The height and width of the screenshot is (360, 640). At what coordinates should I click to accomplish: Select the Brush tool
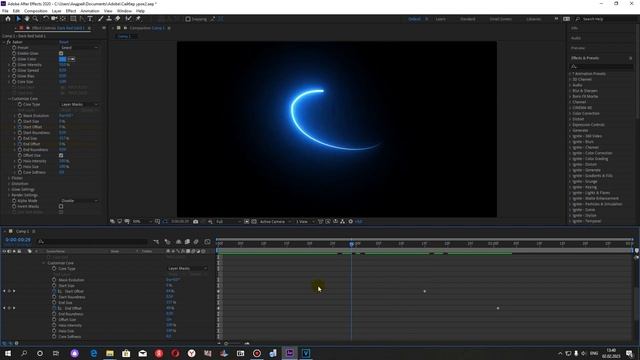coord(100,19)
